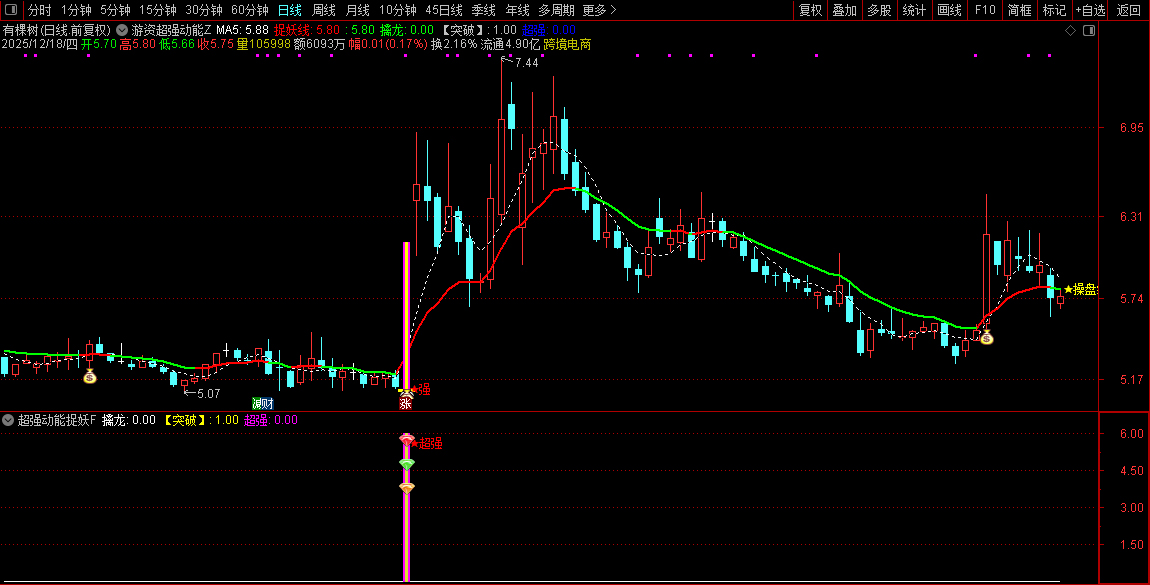Viewport: 1150px width, 585px height.
Task: Select the 周线 weekly tab
Action: pos(323,10)
